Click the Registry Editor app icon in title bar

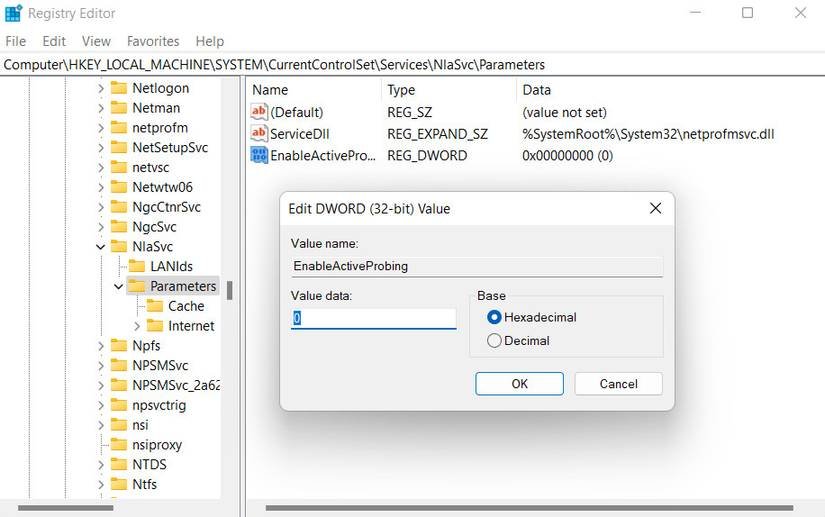pos(13,13)
